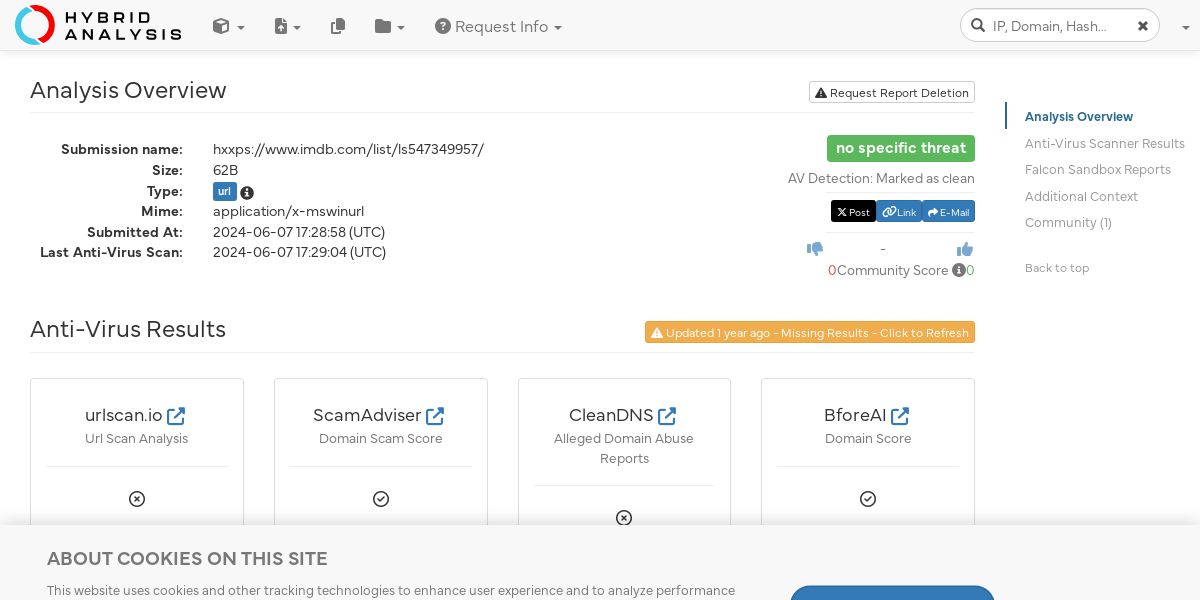Click About Cookies On This Site heading
The image size is (1200, 600).
pos(187,559)
